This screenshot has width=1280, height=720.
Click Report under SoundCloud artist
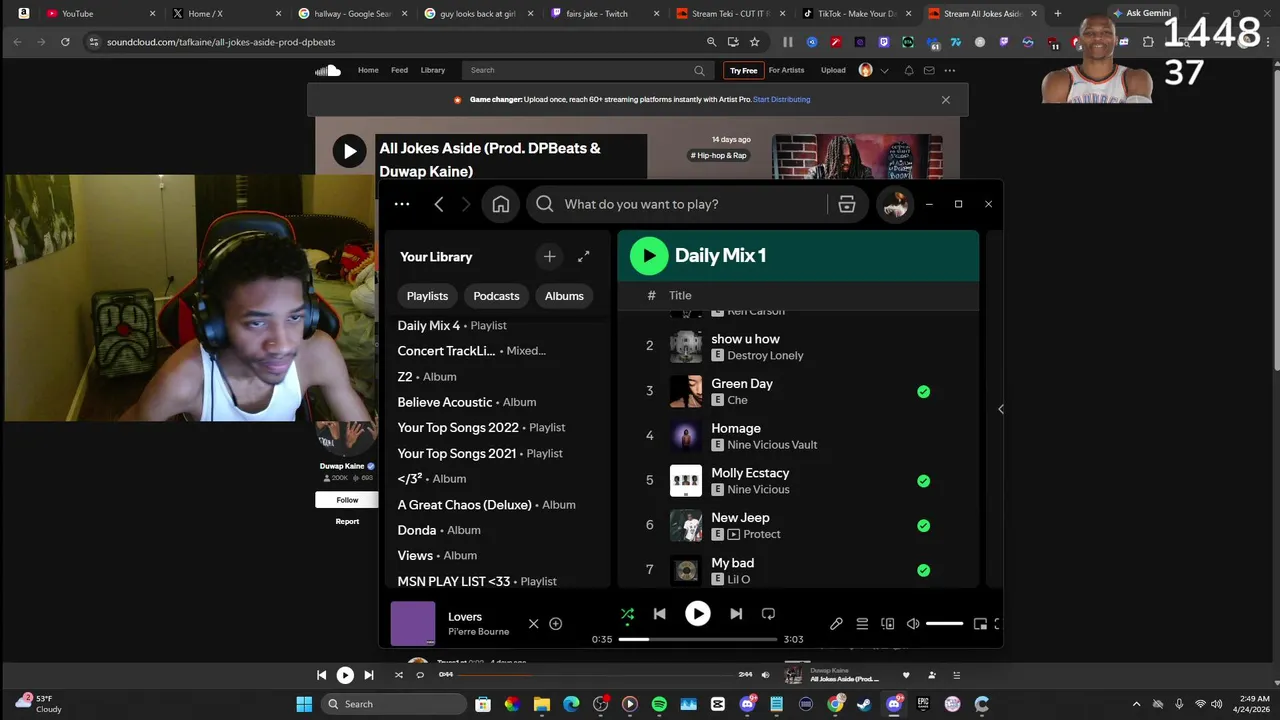pyautogui.click(x=347, y=521)
